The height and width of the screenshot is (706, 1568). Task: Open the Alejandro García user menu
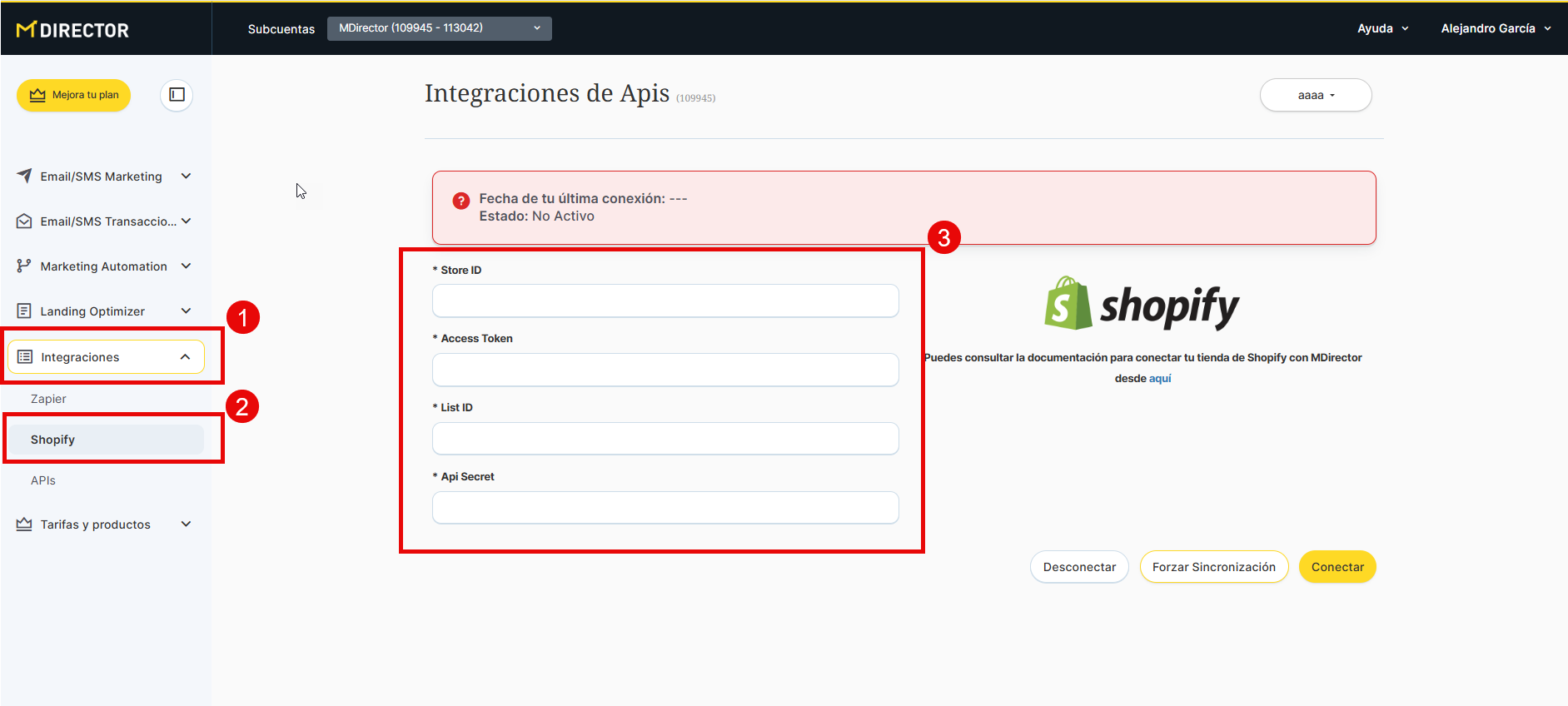point(1496,28)
